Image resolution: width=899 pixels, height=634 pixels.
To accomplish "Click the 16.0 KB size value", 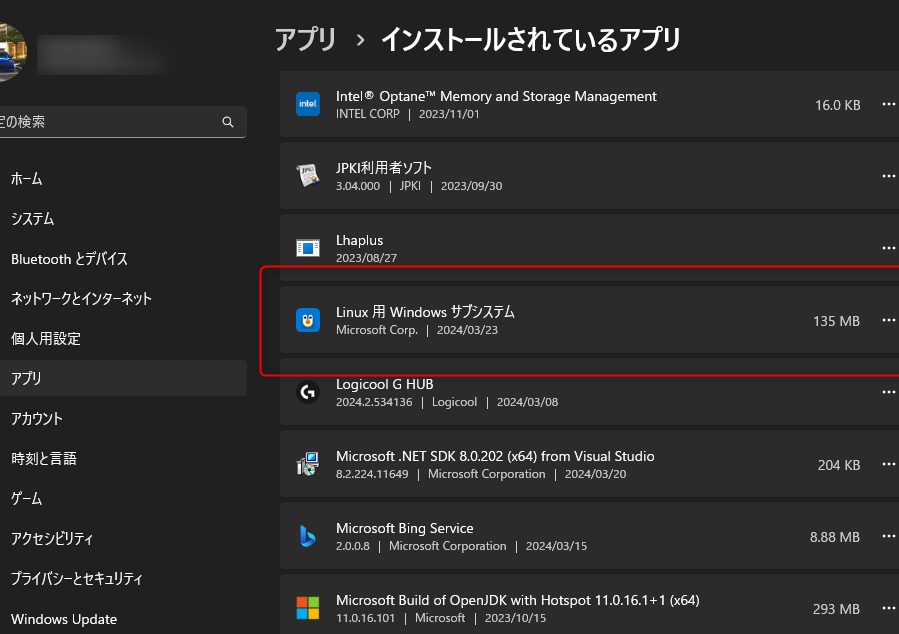I will click(838, 105).
